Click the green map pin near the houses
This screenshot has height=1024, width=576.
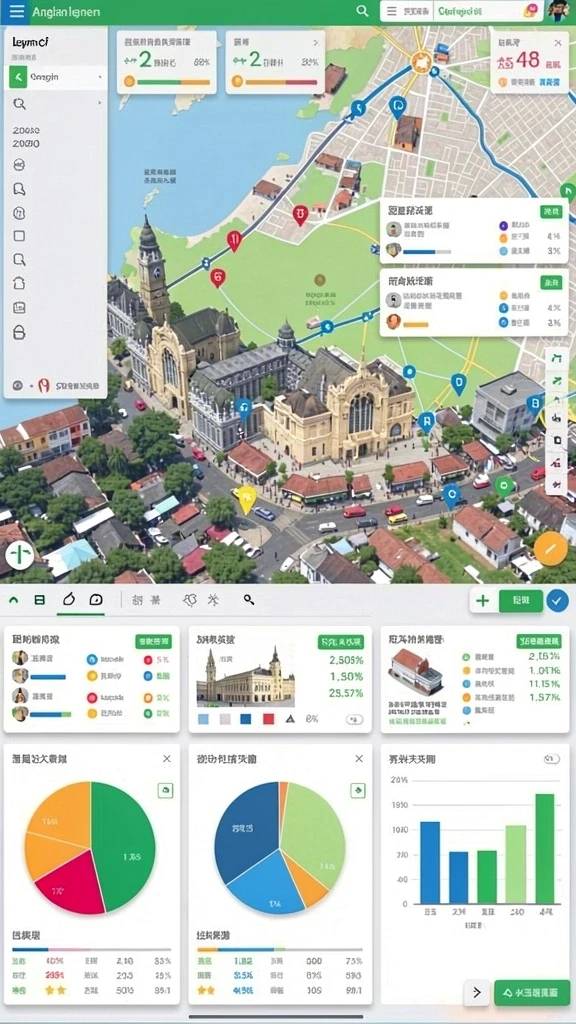click(503, 485)
